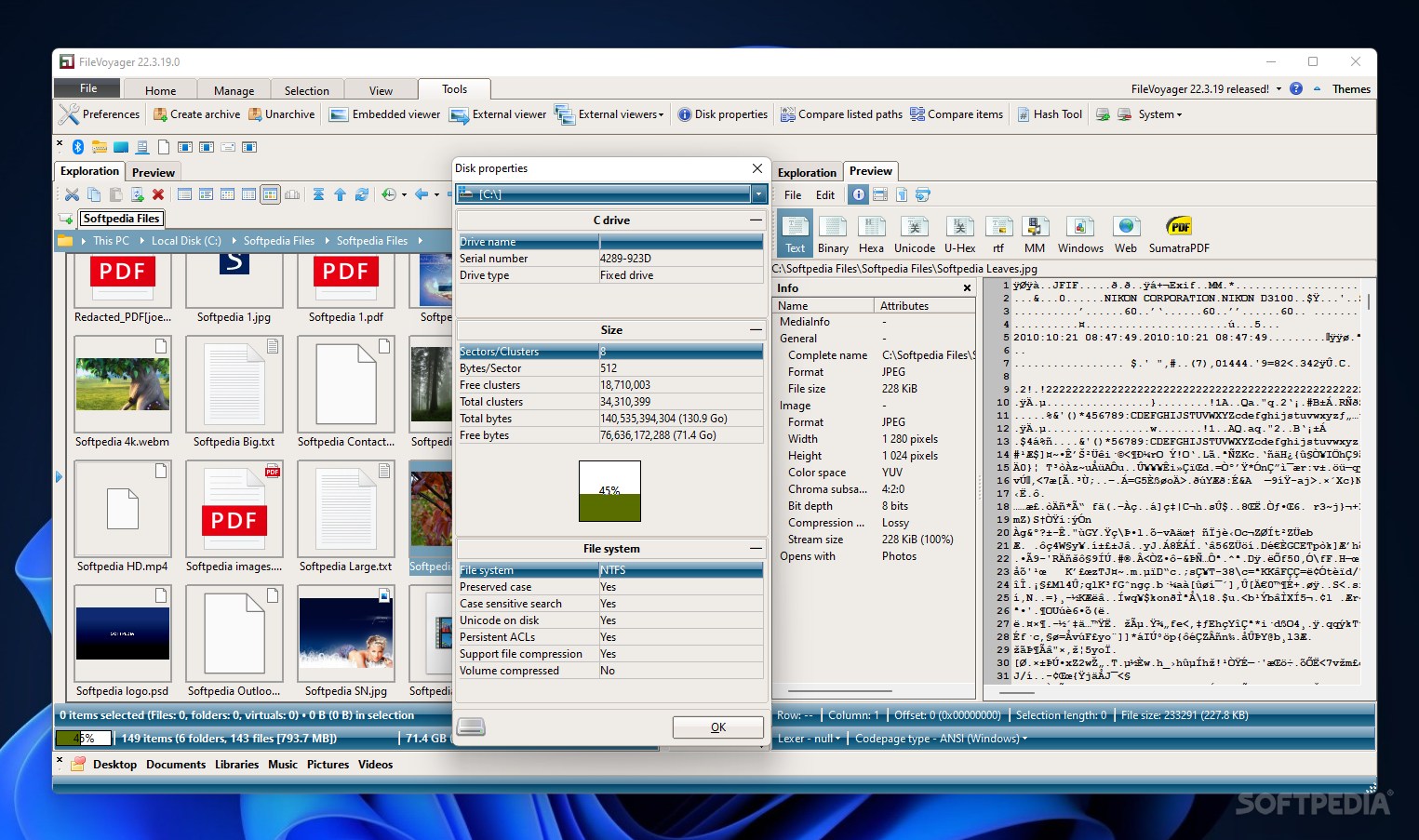Toggle the Info panel button in preview toolbar
This screenshot has height=840, width=1419.
[859, 194]
